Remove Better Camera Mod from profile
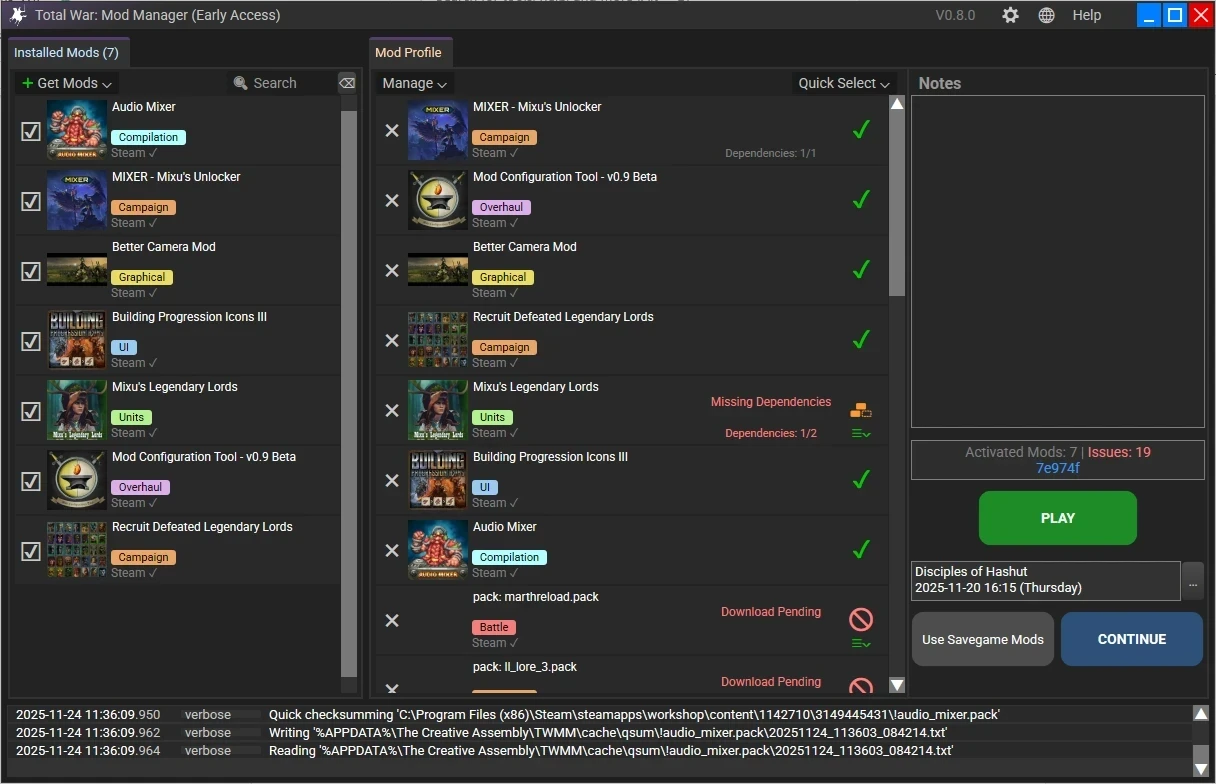The image size is (1216, 784). [x=392, y=270]
